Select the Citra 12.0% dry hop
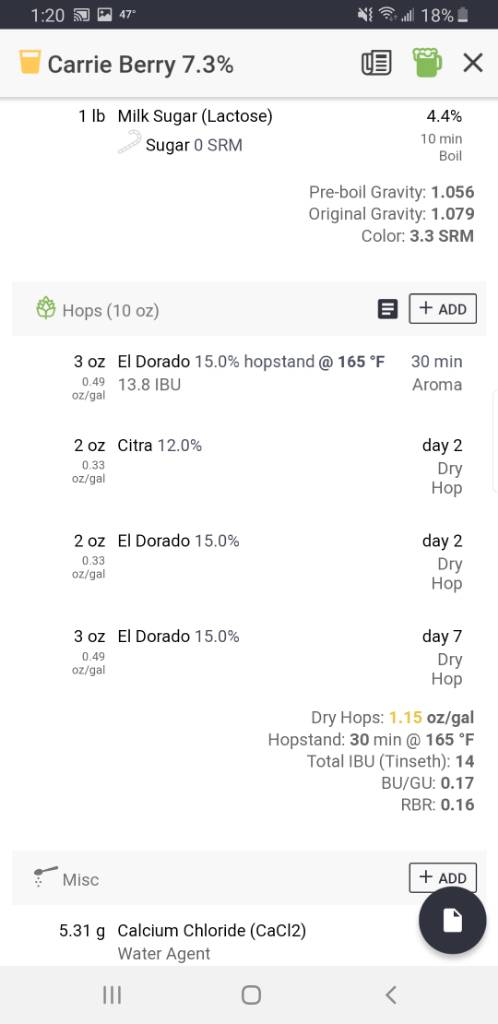The width and height of the screenshot is (498, 1024). pyautogui.click(x=249, y=467)
